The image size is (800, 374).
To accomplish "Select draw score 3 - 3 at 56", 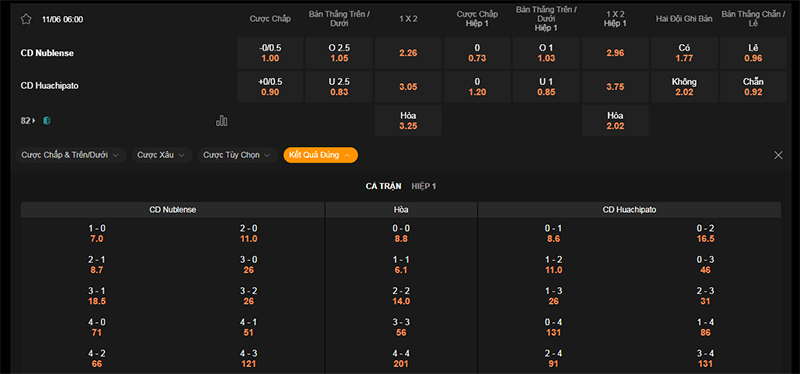I will coord(401,328).
